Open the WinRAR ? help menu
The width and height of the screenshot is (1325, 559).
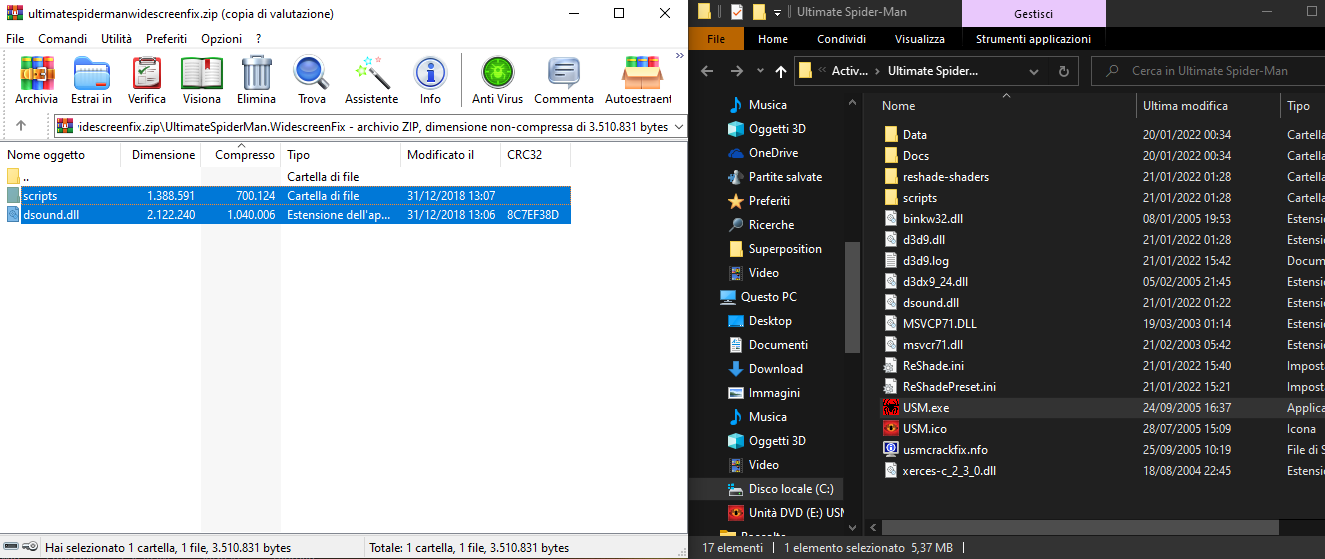tap(258, 38)
